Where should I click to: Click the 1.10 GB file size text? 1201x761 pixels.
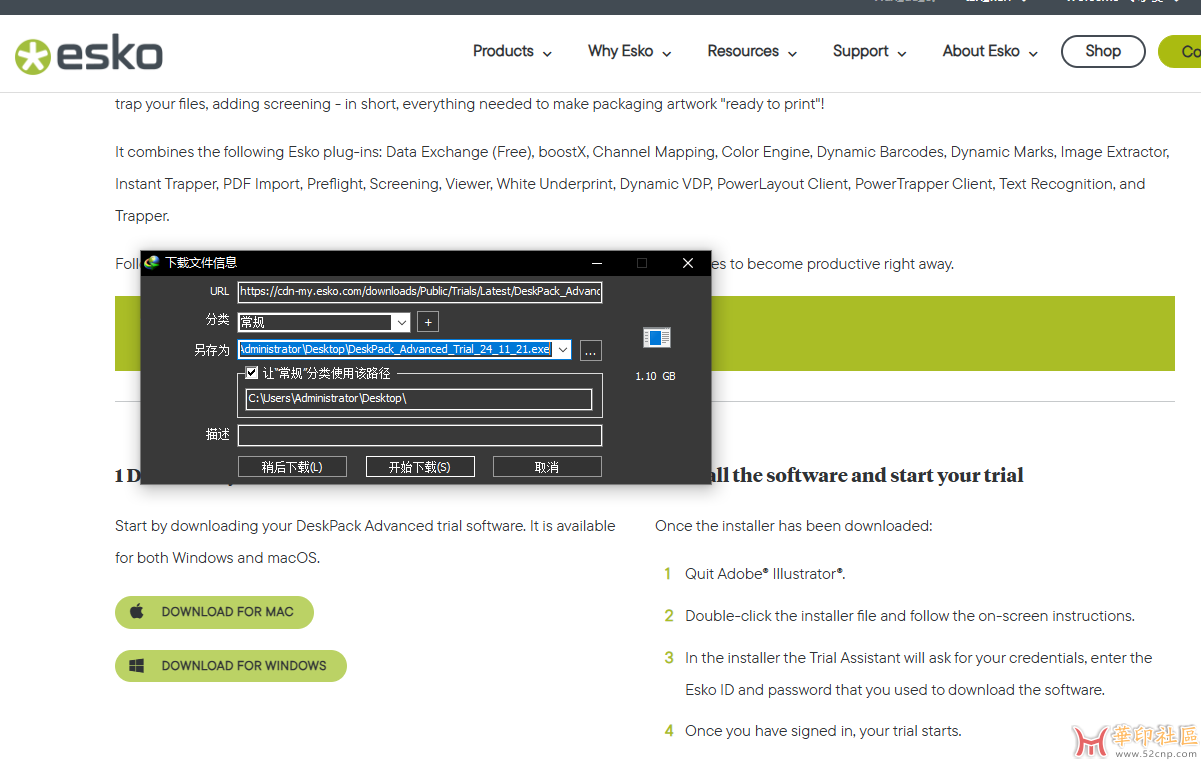pos(656,377)
